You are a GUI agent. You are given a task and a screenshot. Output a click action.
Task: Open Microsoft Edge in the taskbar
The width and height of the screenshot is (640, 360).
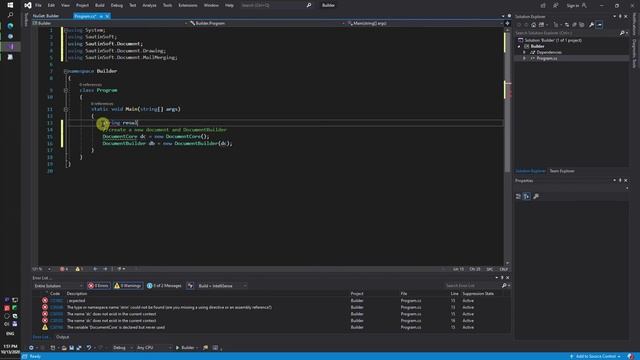click(10, 25)
